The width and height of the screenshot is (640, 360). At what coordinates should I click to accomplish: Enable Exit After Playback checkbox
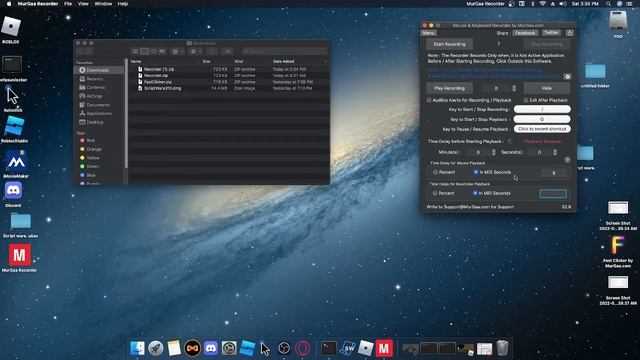click(526, 100)
